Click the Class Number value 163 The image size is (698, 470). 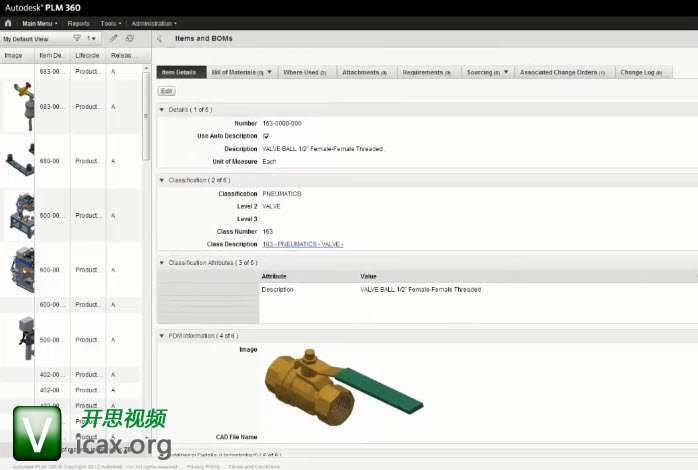[x=268, y=232]
